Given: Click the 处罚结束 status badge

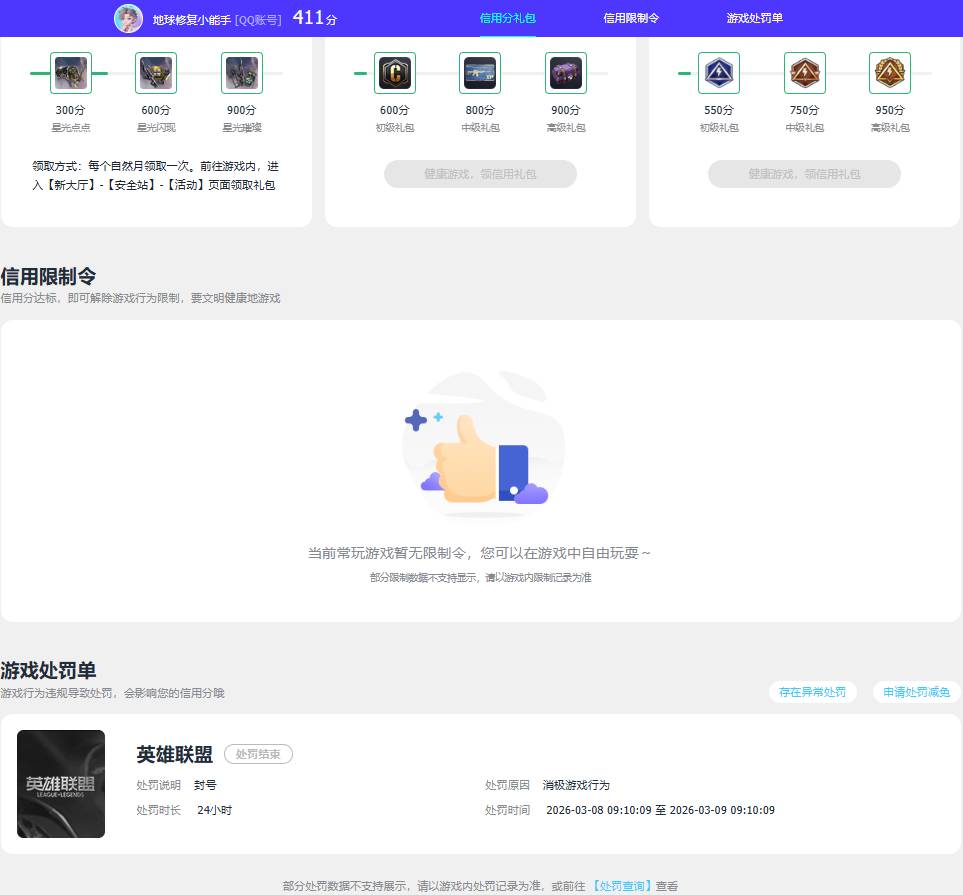Looking at the screenshot, I should (x=258, y=754).
